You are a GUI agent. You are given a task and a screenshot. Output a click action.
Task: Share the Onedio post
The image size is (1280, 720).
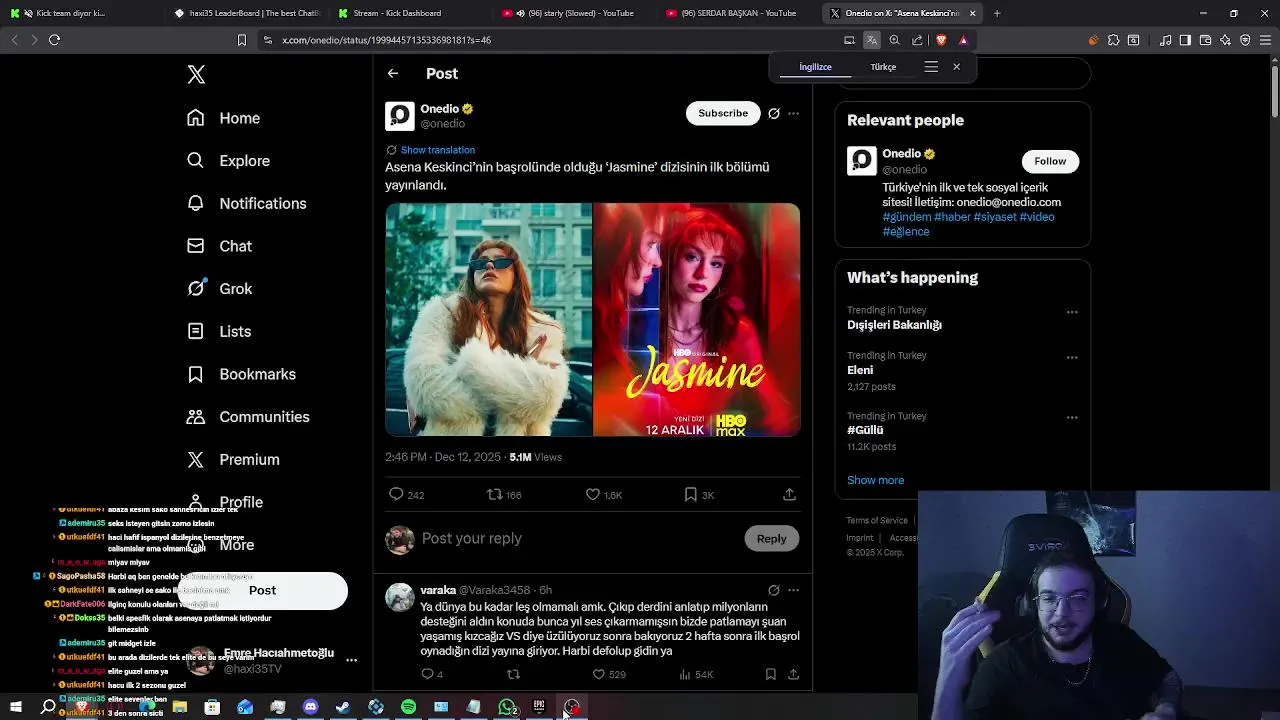point(790,495)
